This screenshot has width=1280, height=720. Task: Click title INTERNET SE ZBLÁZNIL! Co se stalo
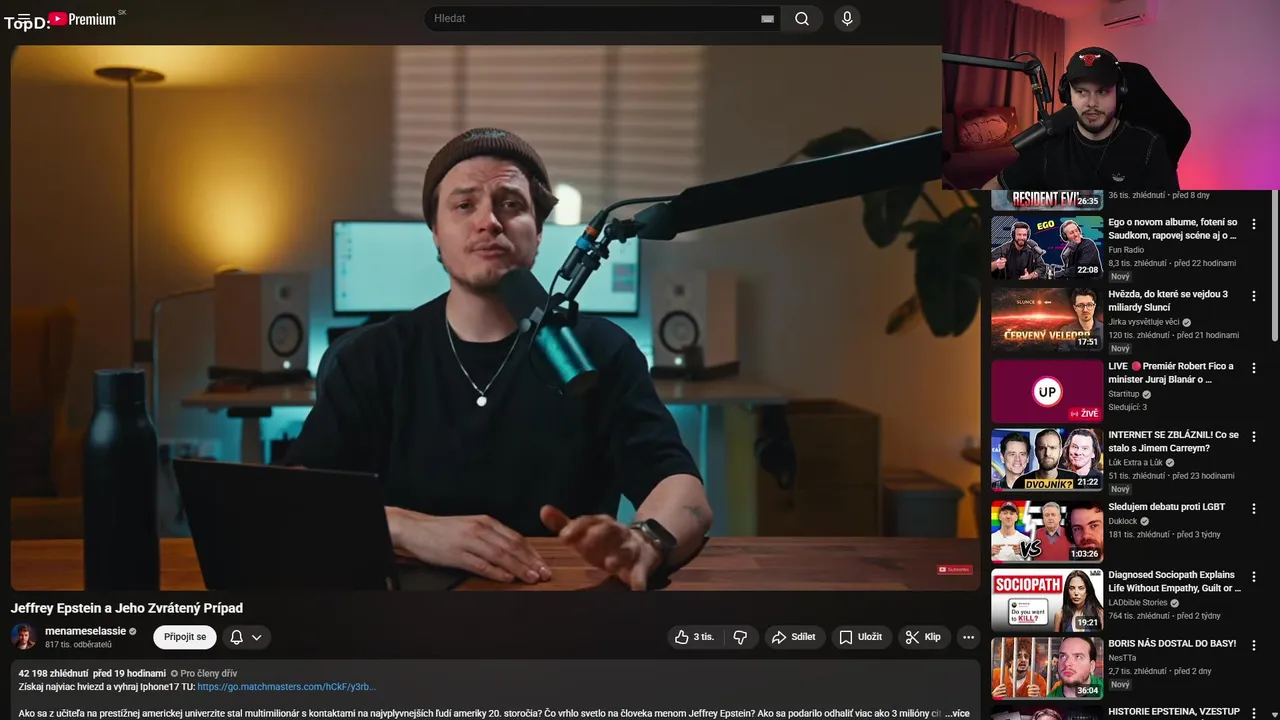[1173, 441]
